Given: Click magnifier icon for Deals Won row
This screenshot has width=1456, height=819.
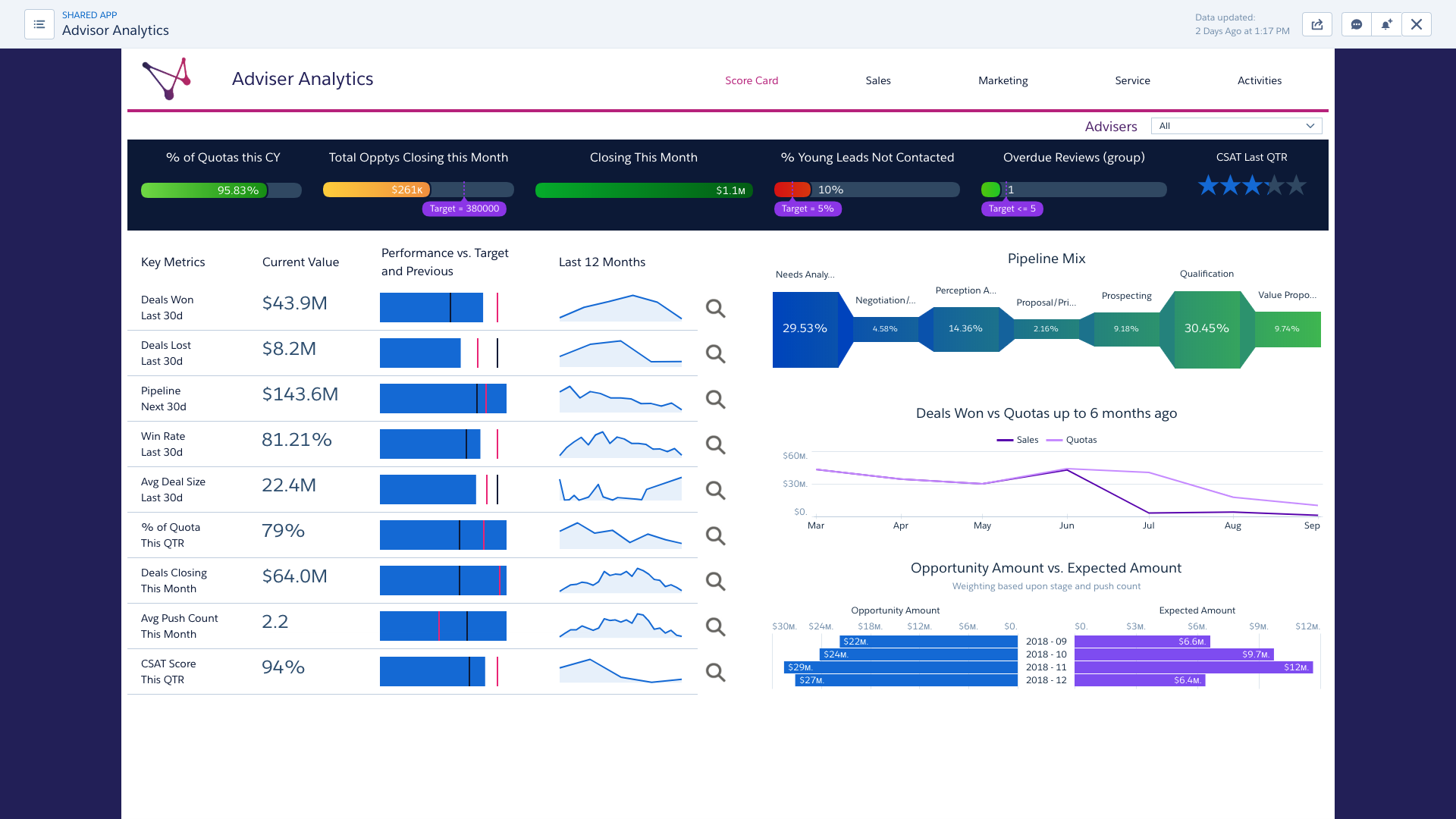Looking at the screenshot, I should pos(715,308).
